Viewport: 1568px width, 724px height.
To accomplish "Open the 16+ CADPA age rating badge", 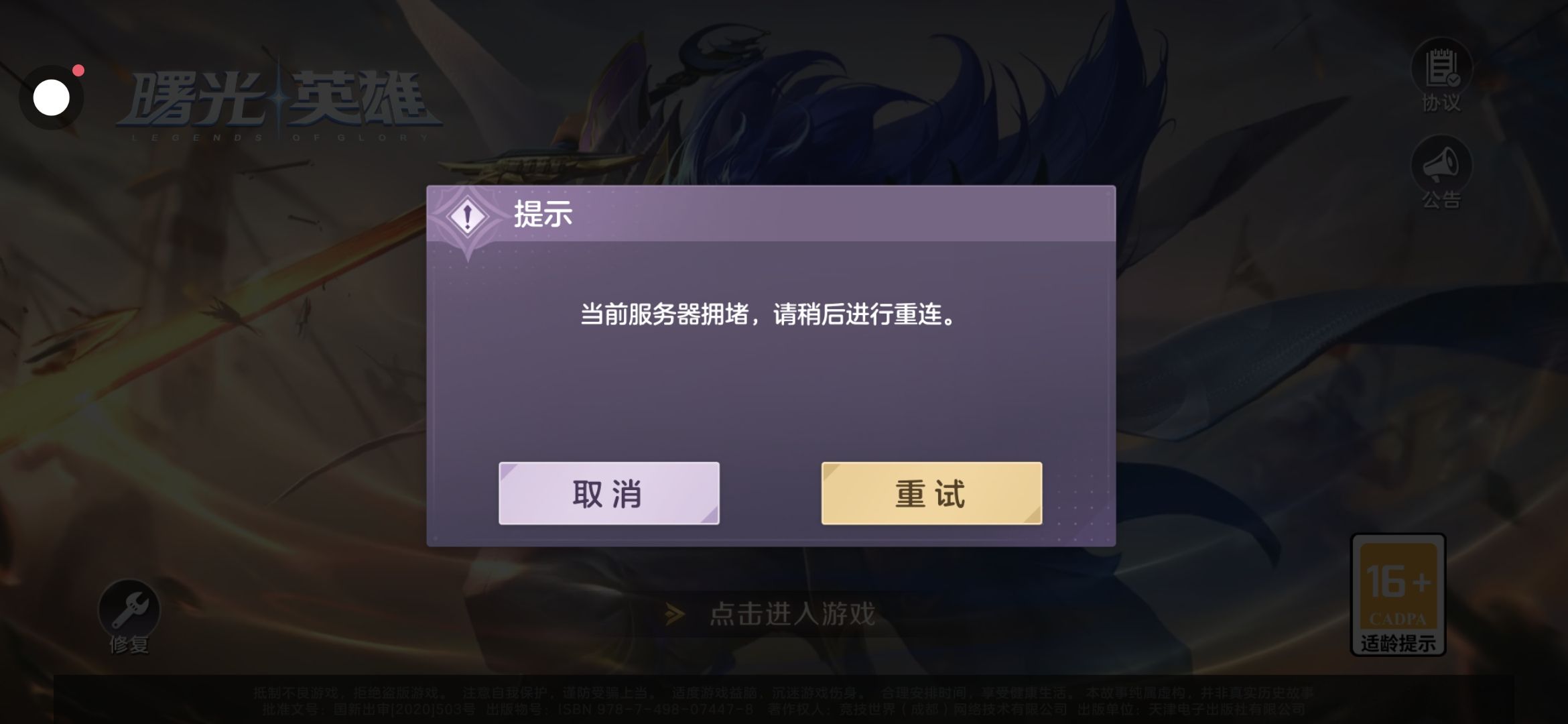I will click(1398, 594).
